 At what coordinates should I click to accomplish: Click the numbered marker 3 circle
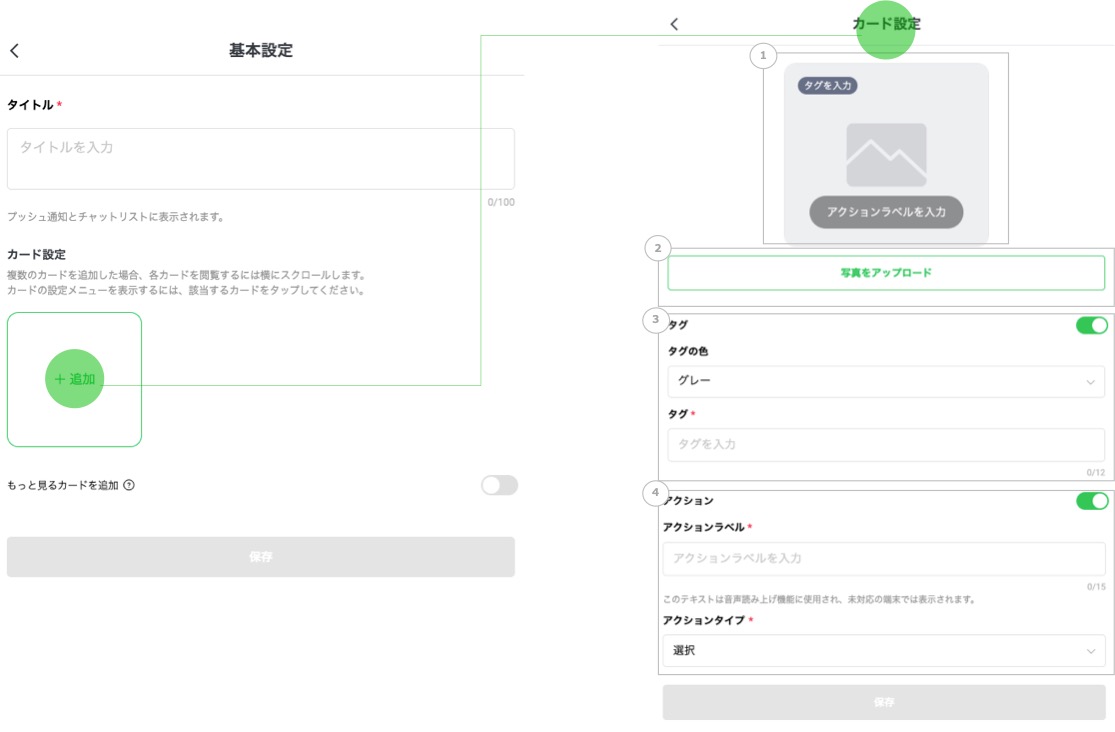pos(655,320)
